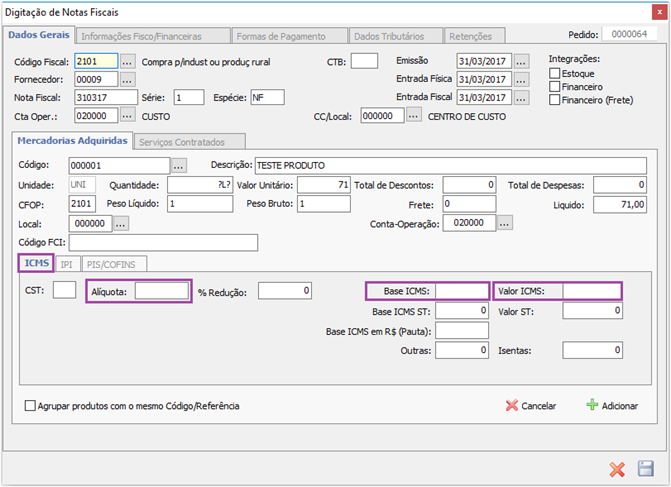The image size is (671, 487).
Task: Focus the Quantidade input field
Action: click(200, 185)
